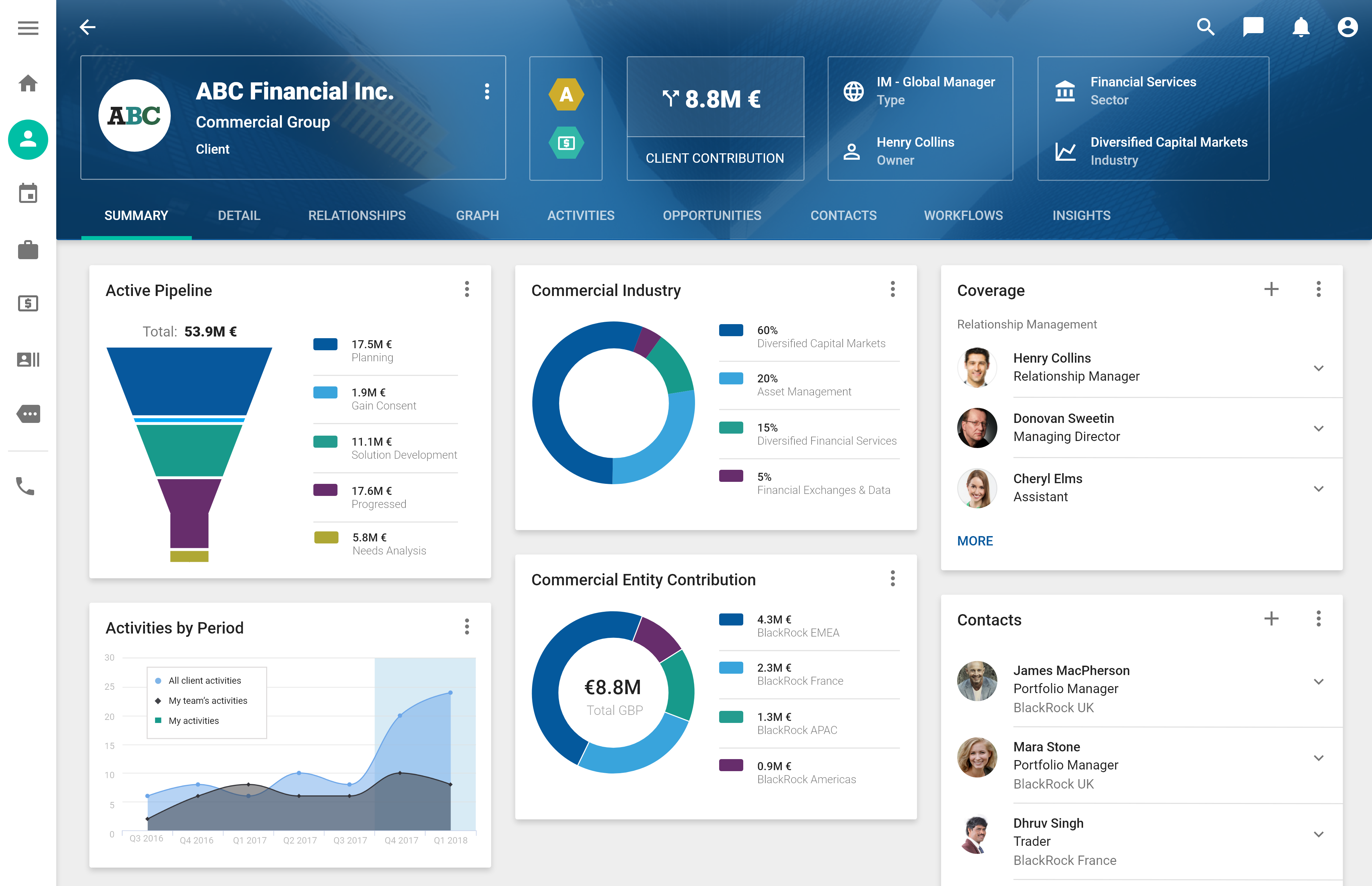Expand James MacPherson contact details
1372x886 pixels.
(x=1318, y=682)
